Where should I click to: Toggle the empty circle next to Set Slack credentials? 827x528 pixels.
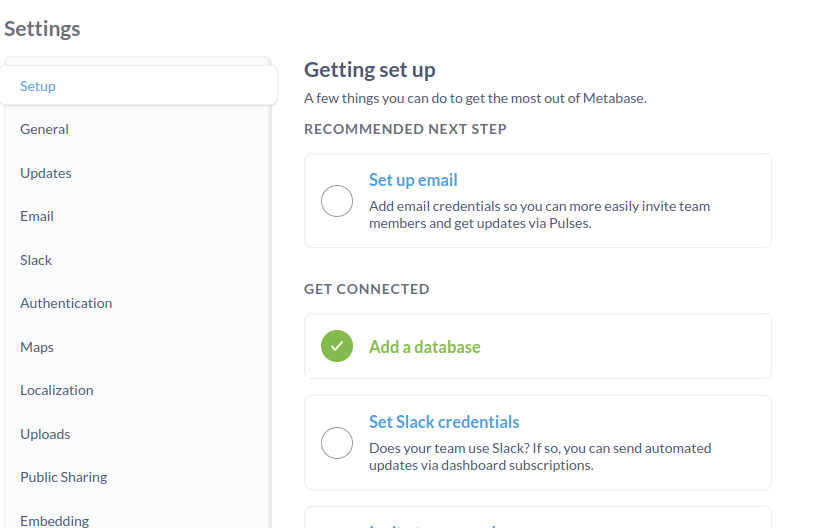tap(336, 443)
